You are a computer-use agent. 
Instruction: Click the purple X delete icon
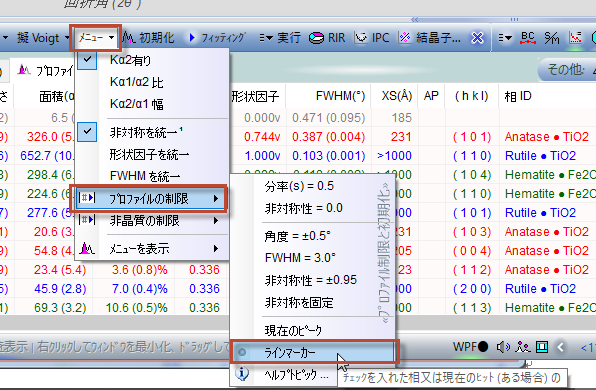[477, 38]
